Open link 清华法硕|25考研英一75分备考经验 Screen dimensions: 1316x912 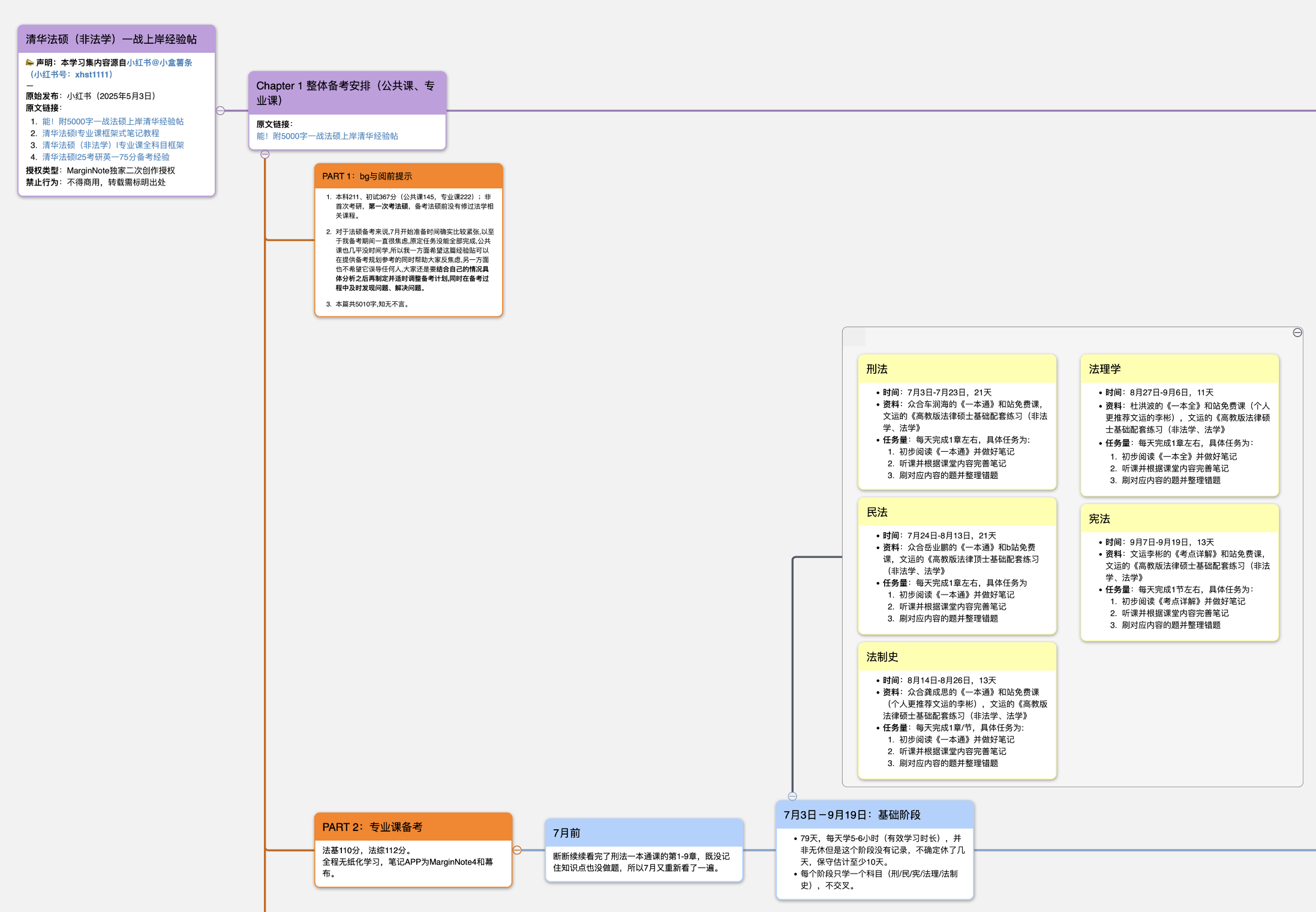(x=106, y=157)
